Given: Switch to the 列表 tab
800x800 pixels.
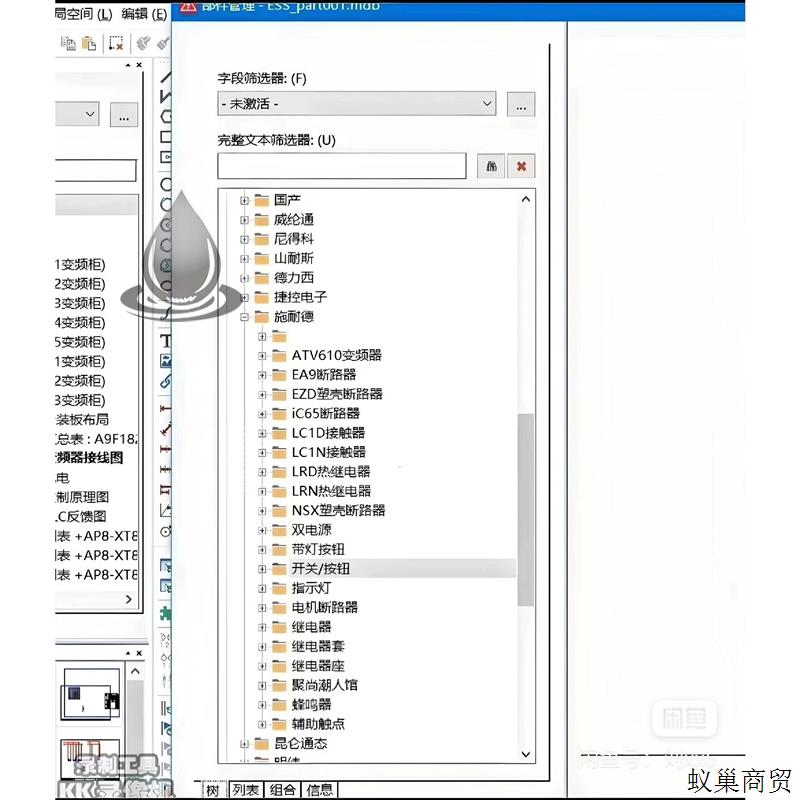Looking at the screenshot, I should 245,790.
